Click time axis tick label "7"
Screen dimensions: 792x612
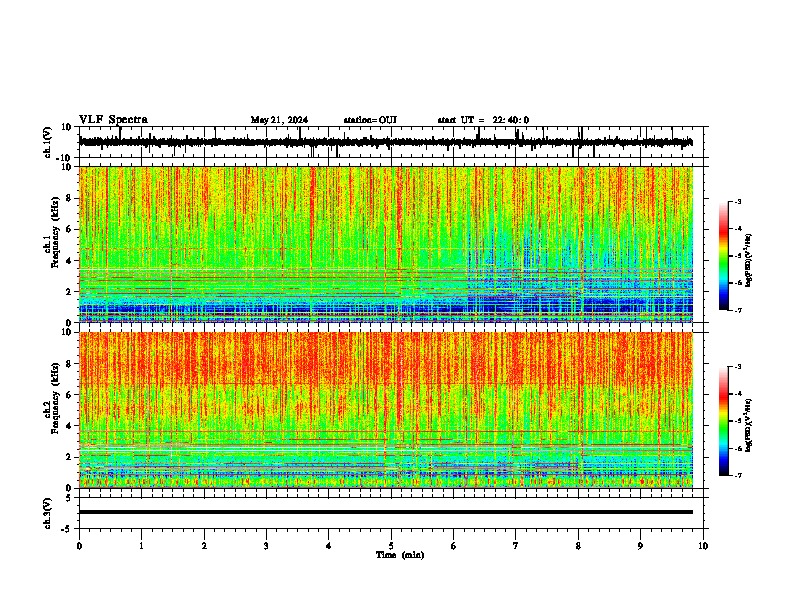point(516,546)
